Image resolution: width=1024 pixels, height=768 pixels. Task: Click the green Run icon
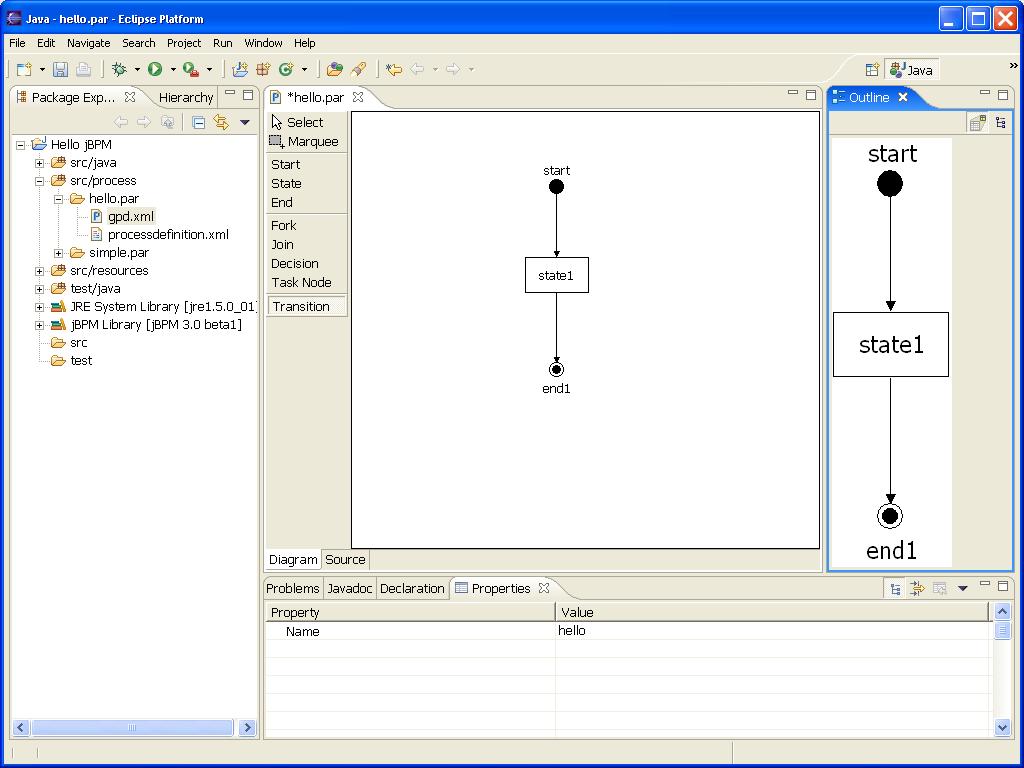click(155, 69)
